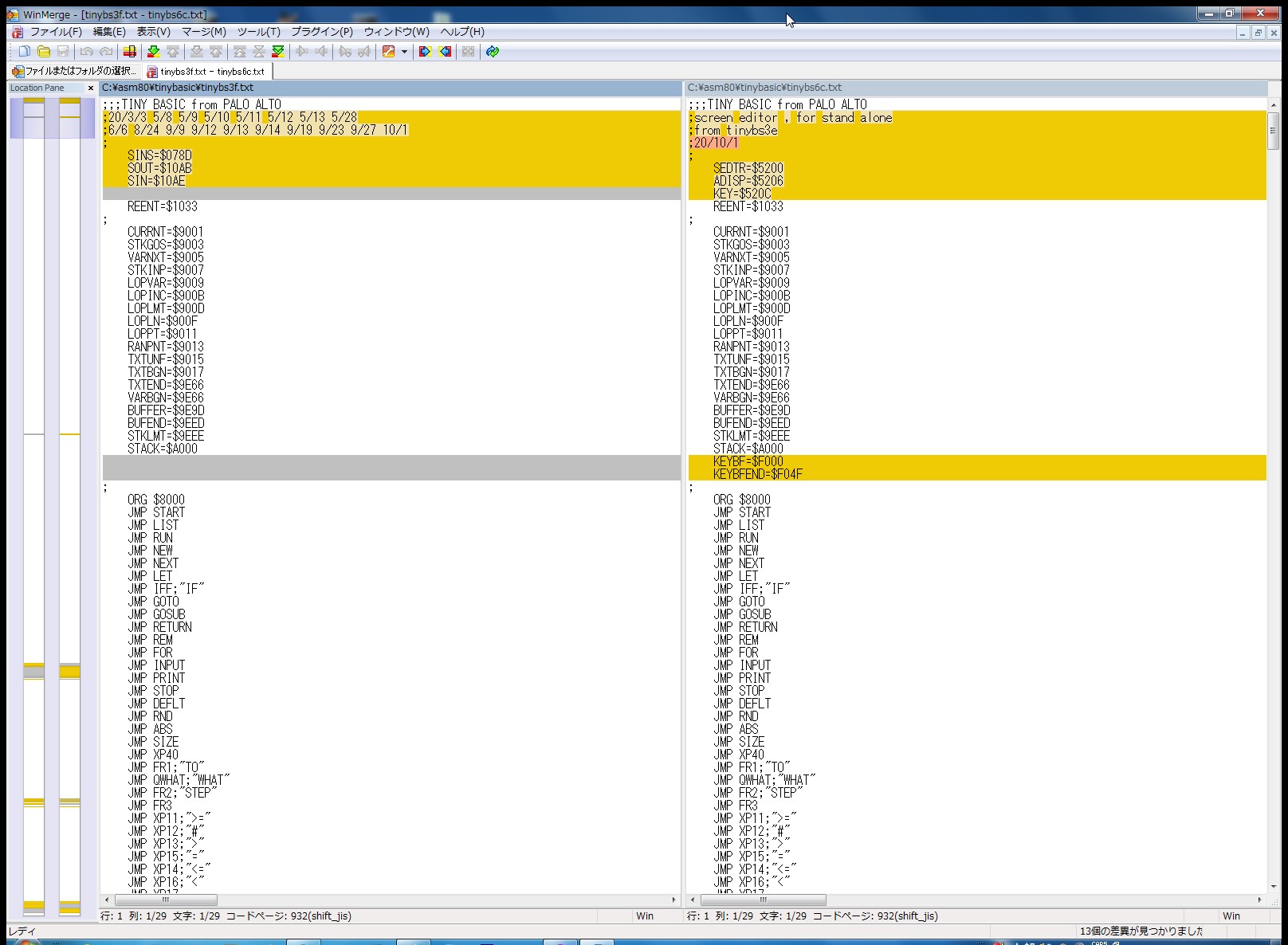1288x945 pixels.
Task: Click 'STACK=$A000' line in left pane
Action: 163,449
